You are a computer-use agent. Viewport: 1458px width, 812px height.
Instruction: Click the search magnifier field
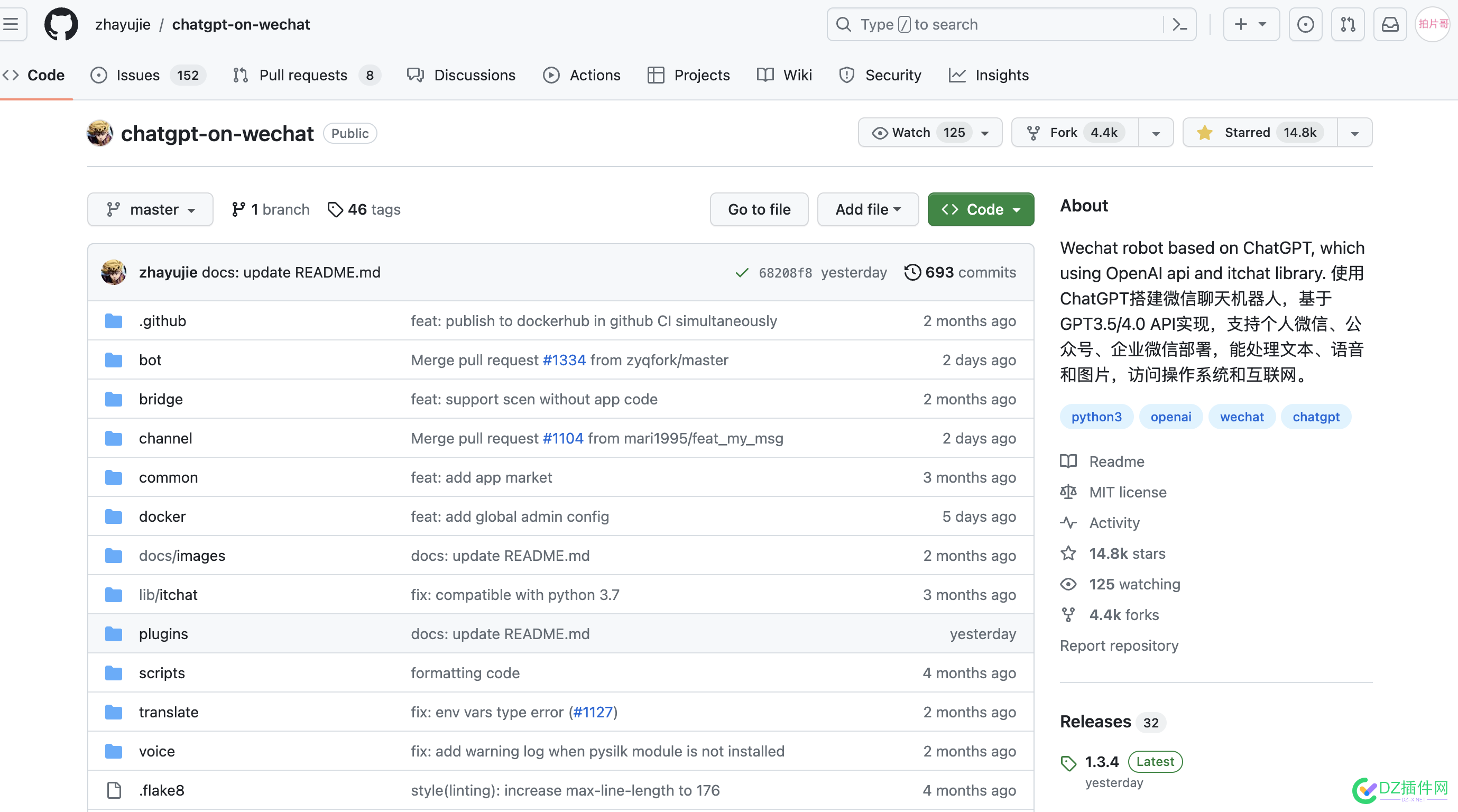tap(1011, 24)
